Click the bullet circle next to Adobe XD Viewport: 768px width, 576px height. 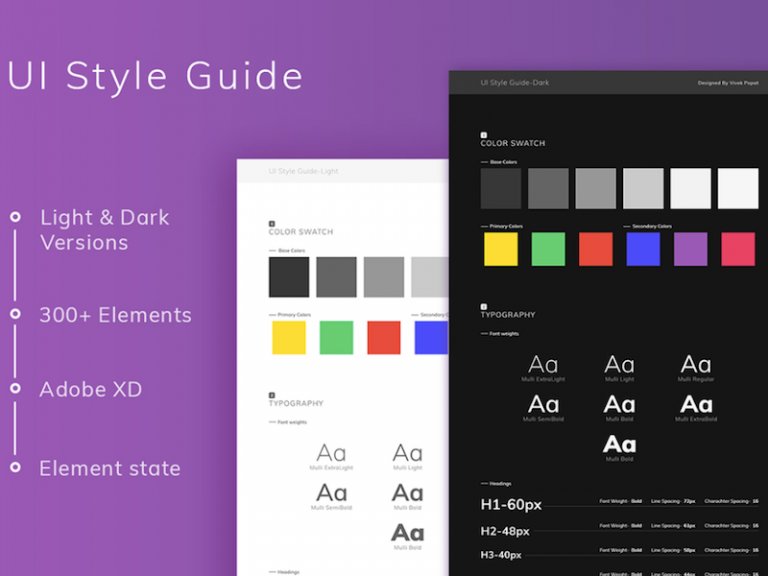tap(16, 388)
